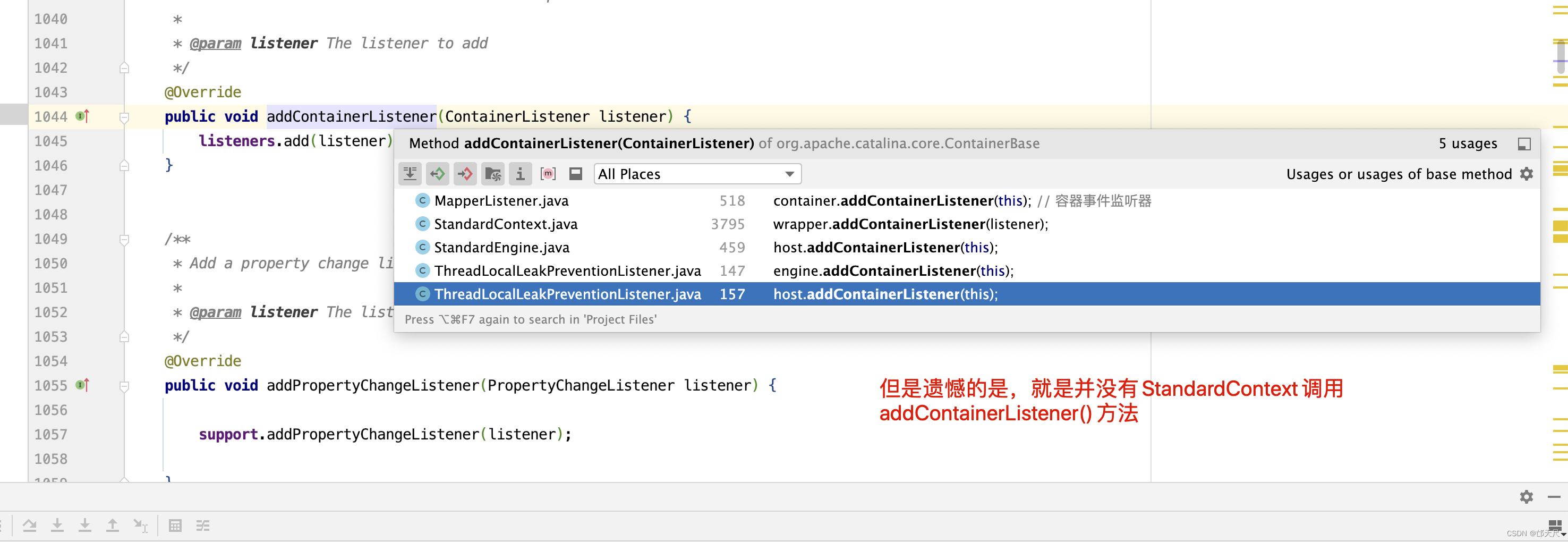Click the editor vertical scrollbar thumb
This screenshot has width=1568, height=542.
[1561, 57]
